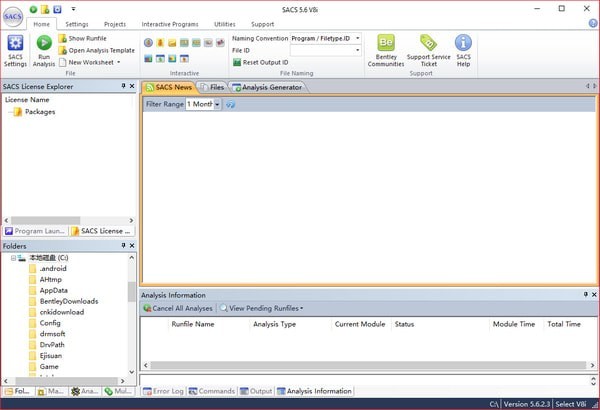The width and height of the screenshot is (600, 410).
Task: Select the Files document tab
Action: click(212, 87)
